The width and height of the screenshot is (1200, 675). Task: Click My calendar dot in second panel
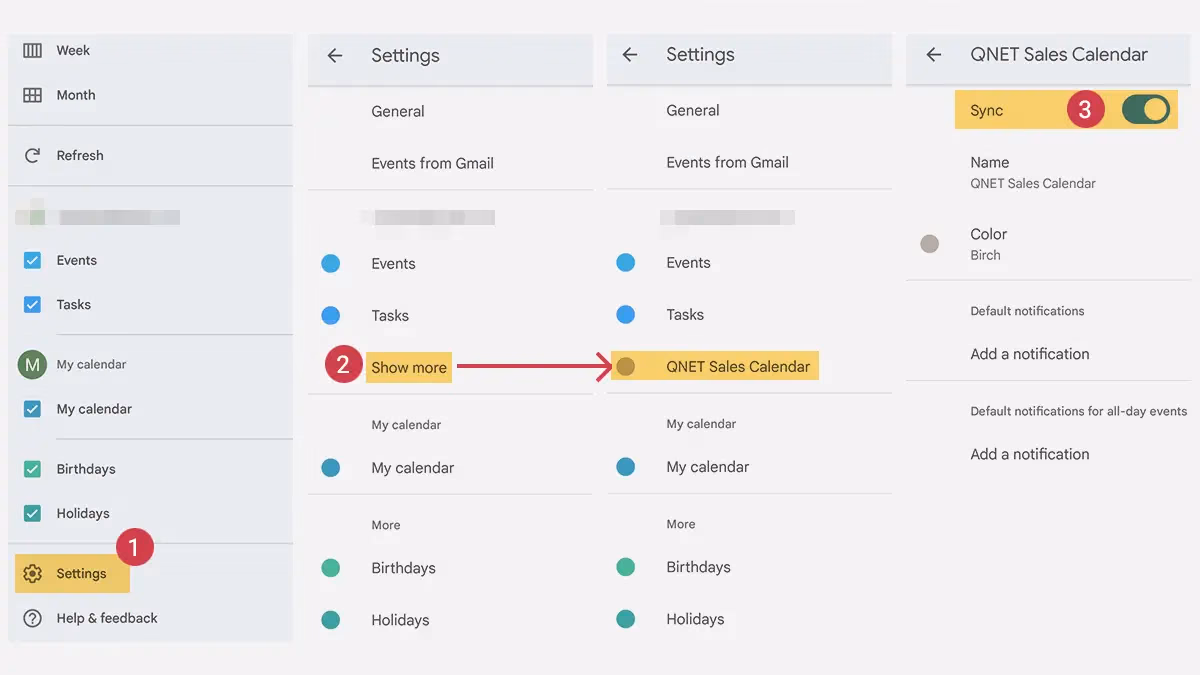pyautogui.click(x=330, y=468)
